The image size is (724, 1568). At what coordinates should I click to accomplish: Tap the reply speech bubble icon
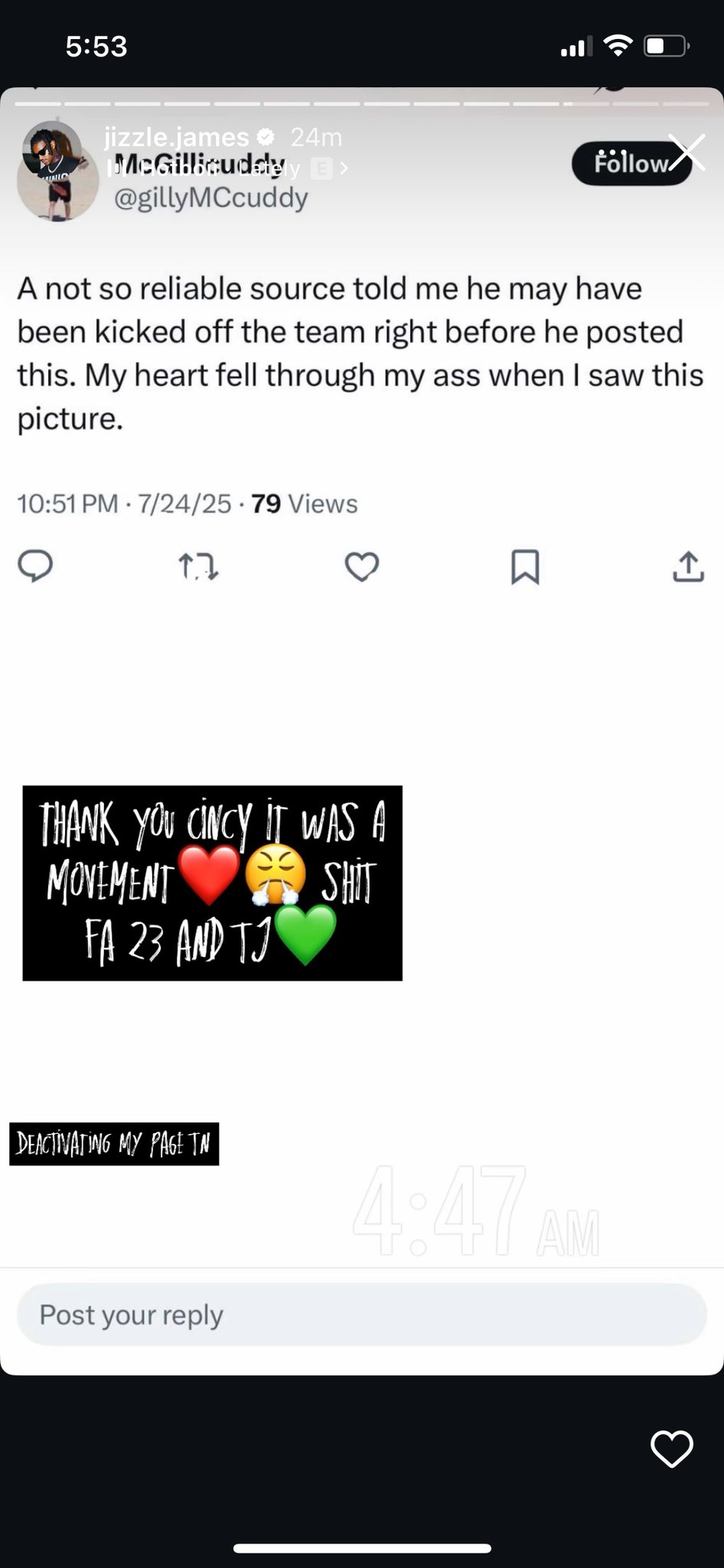pyautogui.click(x=35, y=567)
